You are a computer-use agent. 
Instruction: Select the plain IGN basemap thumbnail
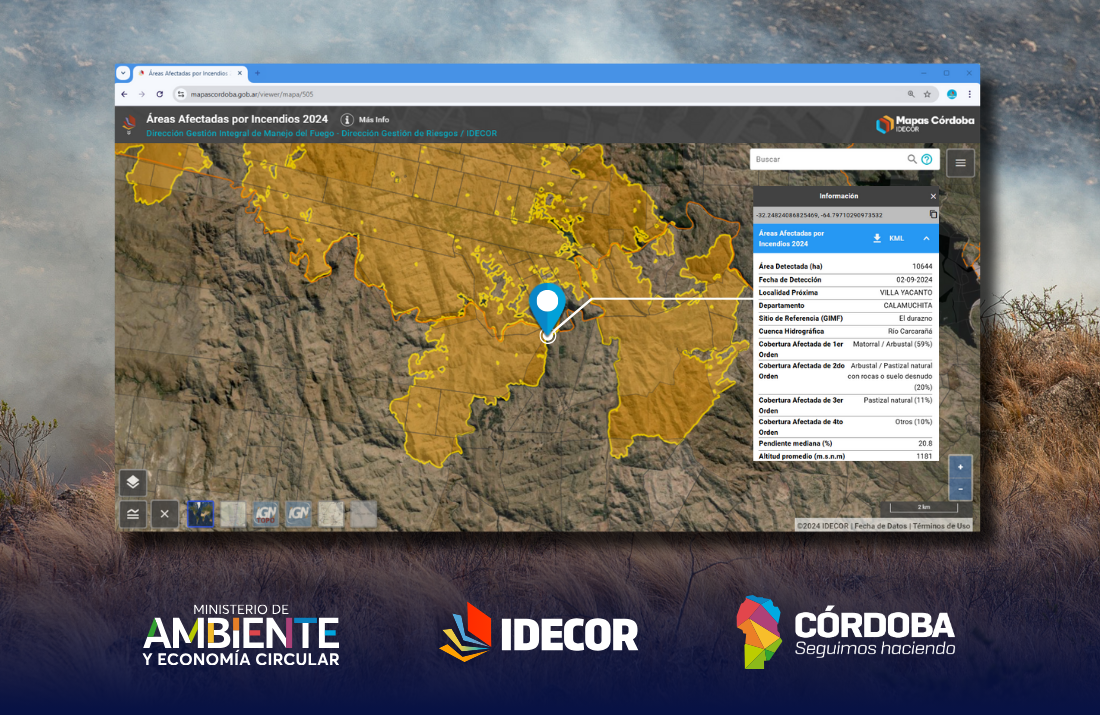pyautogui.click(x=298, y=514)
